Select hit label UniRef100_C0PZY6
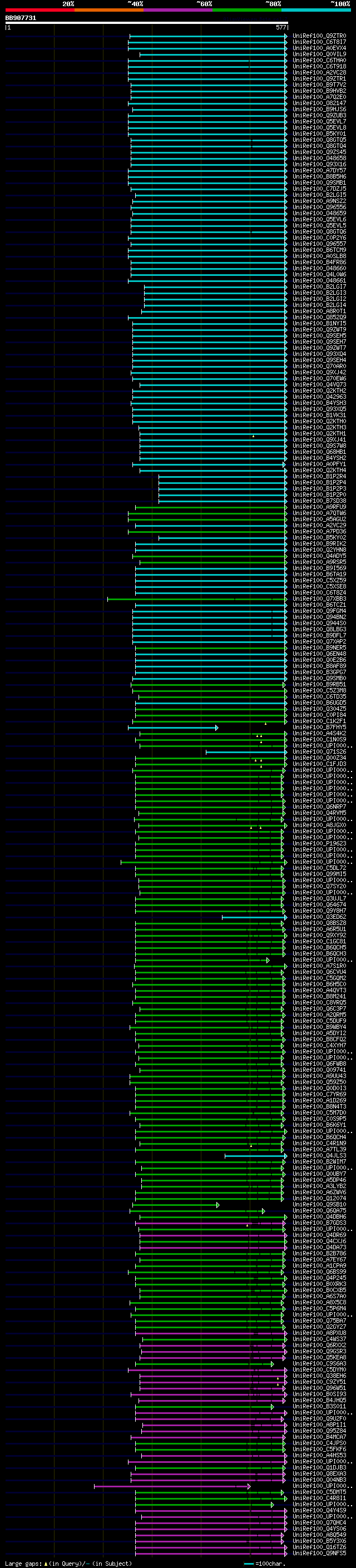 tap(319, 238)
